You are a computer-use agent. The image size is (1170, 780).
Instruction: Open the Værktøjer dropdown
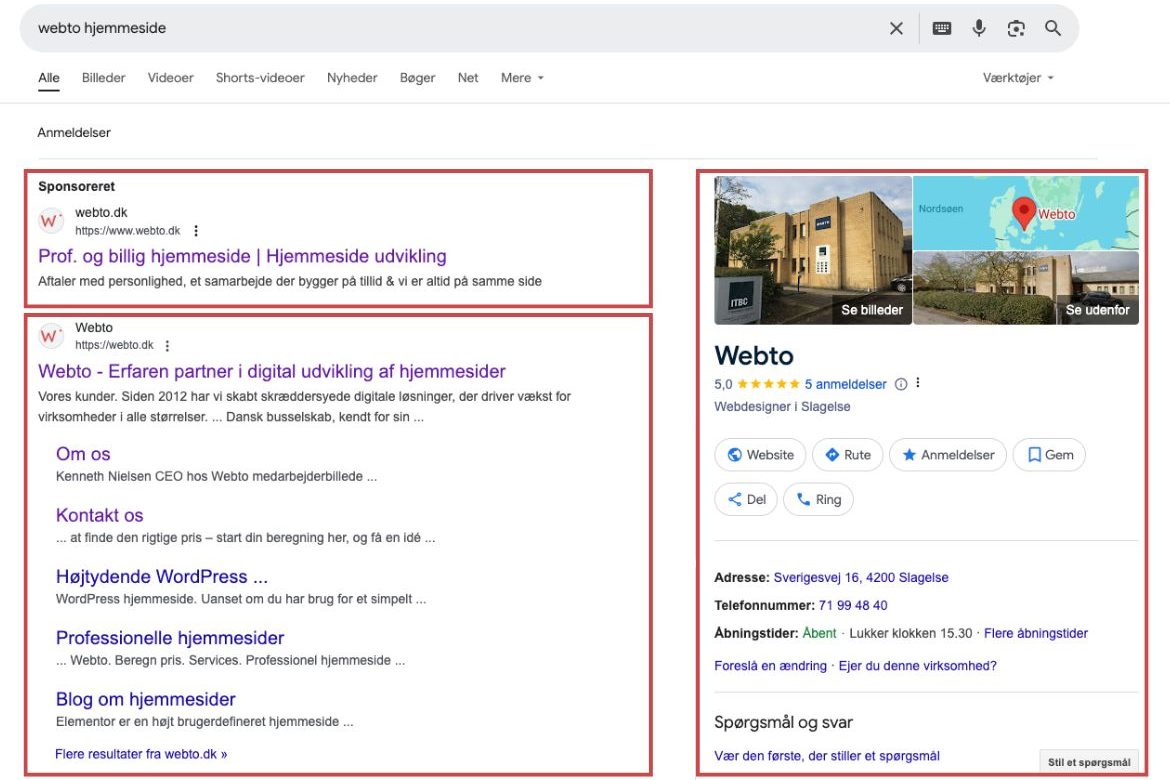(1018, 78)
